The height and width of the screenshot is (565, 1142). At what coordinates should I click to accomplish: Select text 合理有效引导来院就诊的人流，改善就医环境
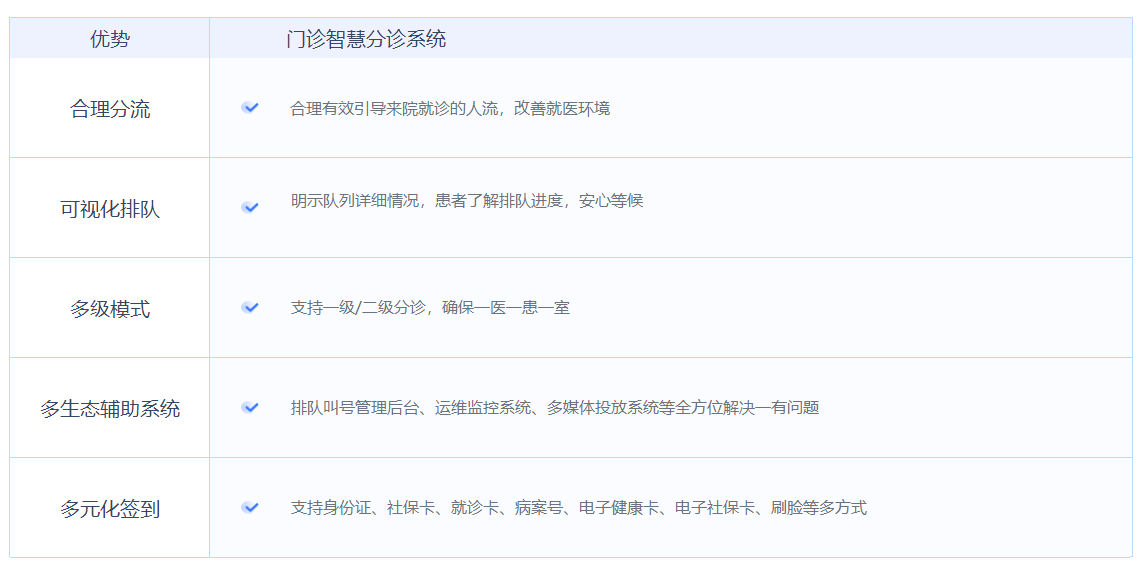tap(450, 109)
